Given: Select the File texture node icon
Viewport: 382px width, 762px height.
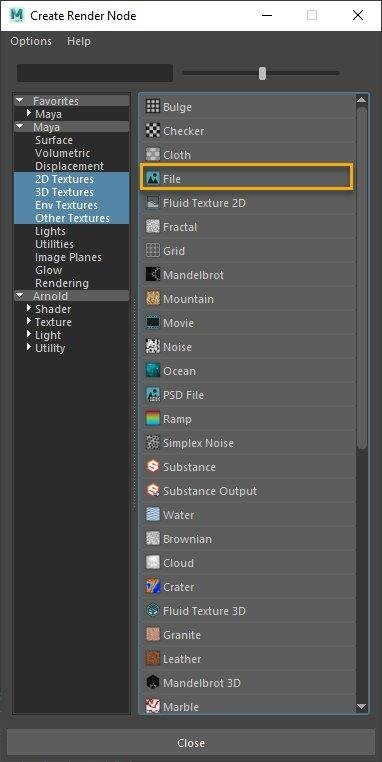Looking at the screenshot, I should click(x=153, y=179).
